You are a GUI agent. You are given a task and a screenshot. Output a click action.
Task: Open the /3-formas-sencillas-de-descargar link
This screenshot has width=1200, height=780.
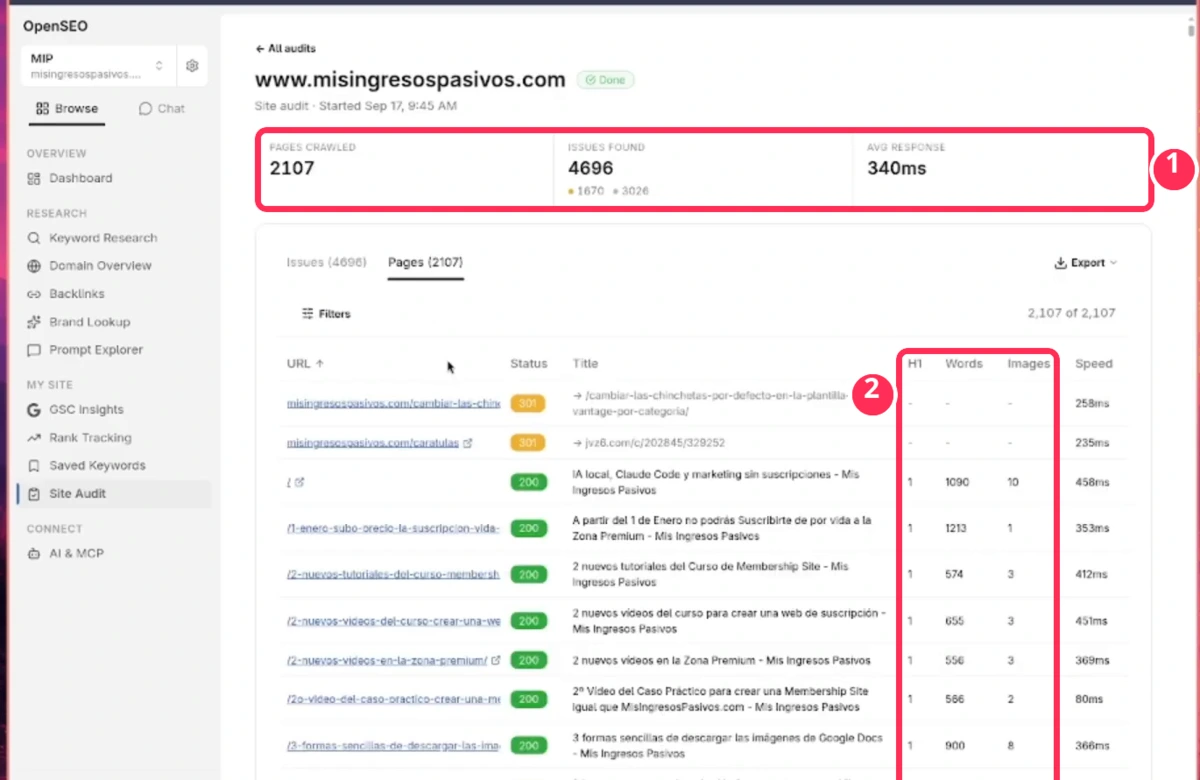coord(393,746)
